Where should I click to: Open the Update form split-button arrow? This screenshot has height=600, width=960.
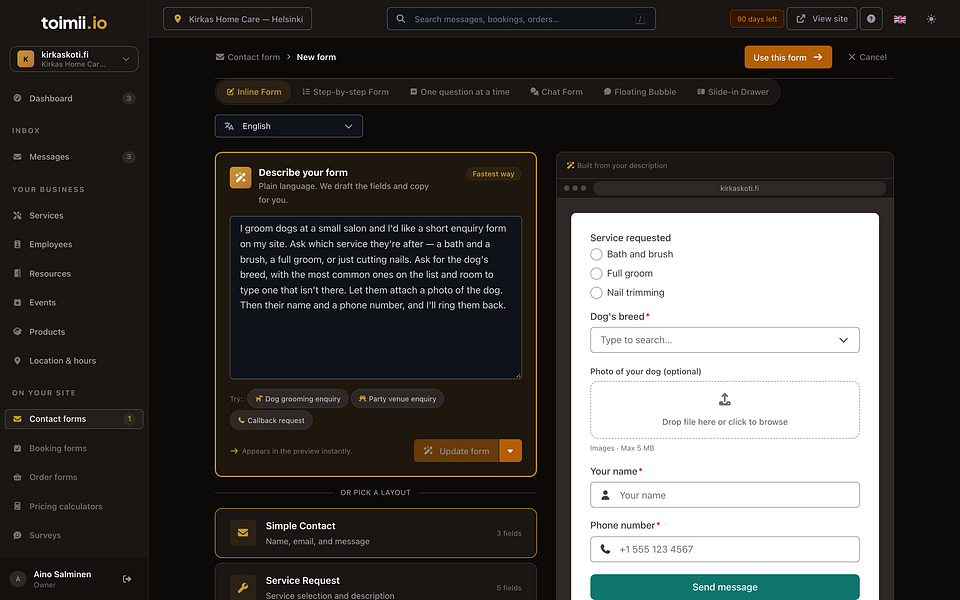510,451
